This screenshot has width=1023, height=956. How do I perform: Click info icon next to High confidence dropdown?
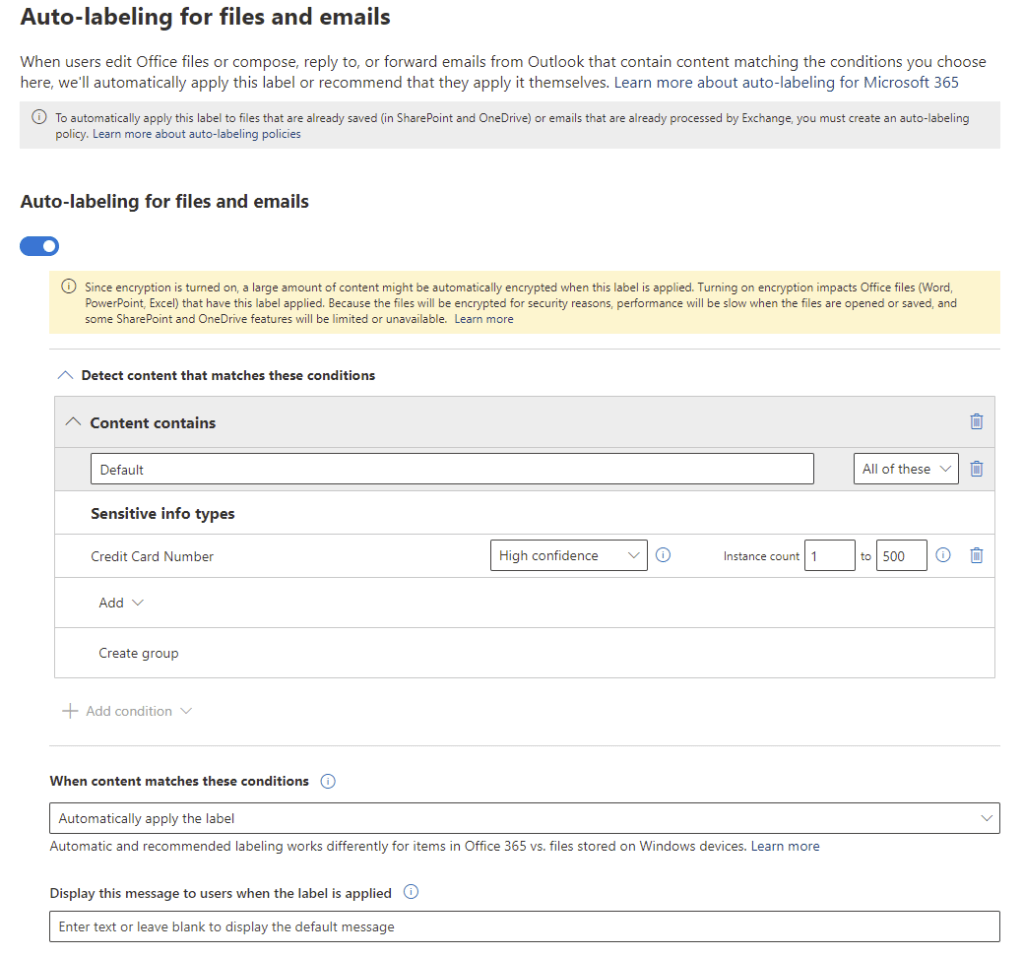662,556
